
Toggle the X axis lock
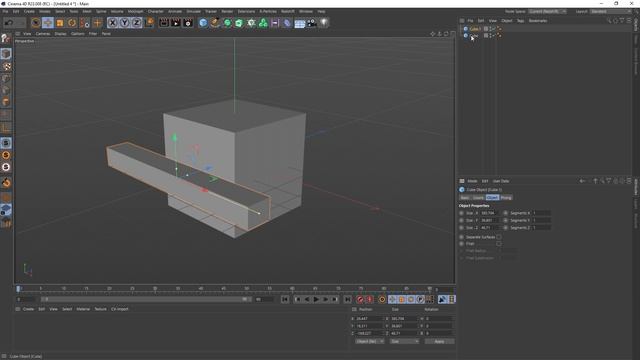click(x=113, y=23)
